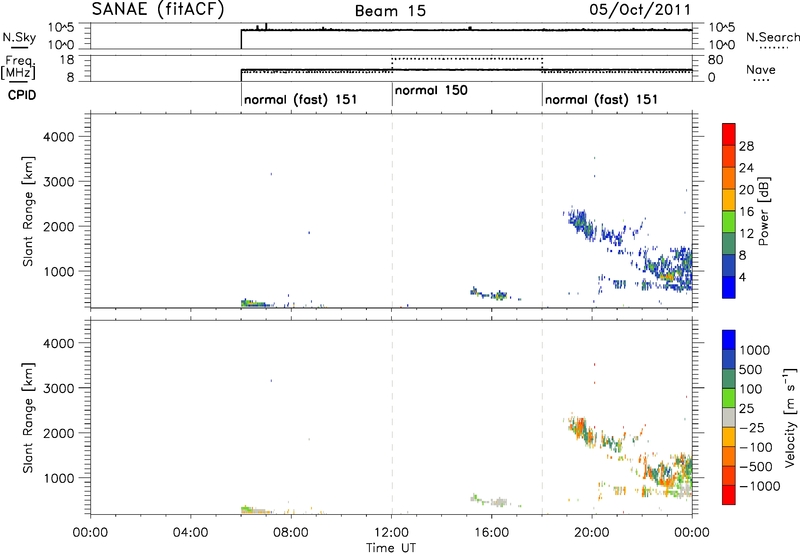Click the 20:00 time axis tick label

[592, 533]
